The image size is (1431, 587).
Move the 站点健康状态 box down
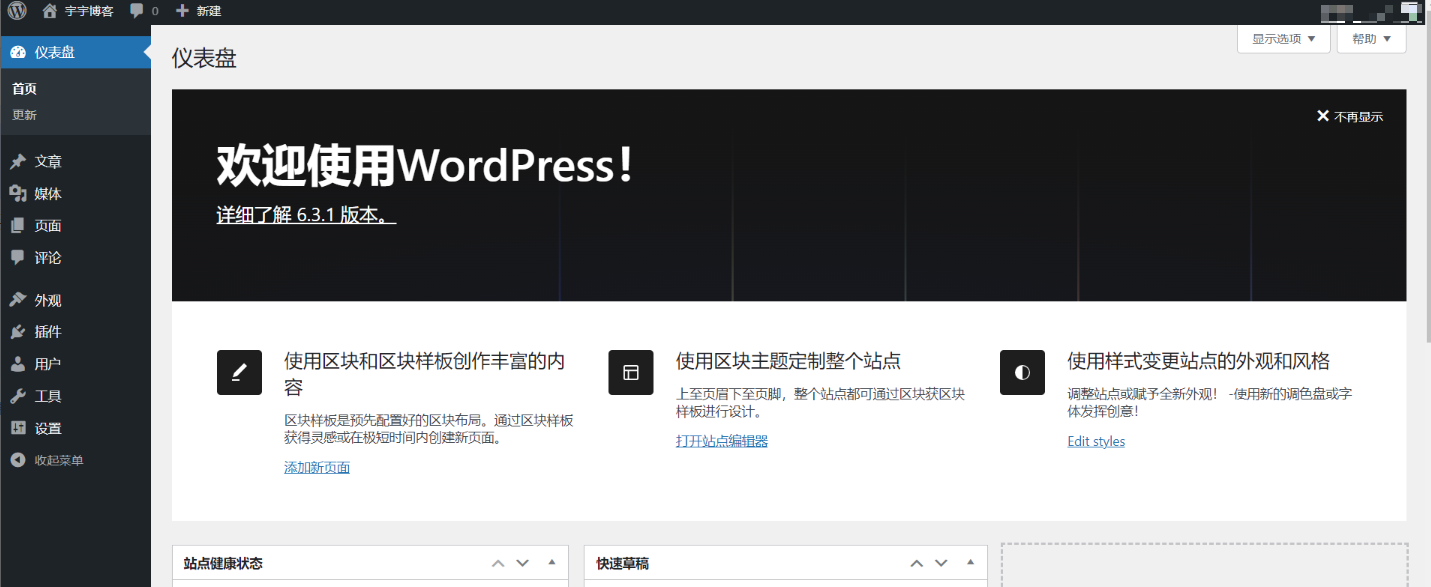pyautogui.click(x=522, y=563)
